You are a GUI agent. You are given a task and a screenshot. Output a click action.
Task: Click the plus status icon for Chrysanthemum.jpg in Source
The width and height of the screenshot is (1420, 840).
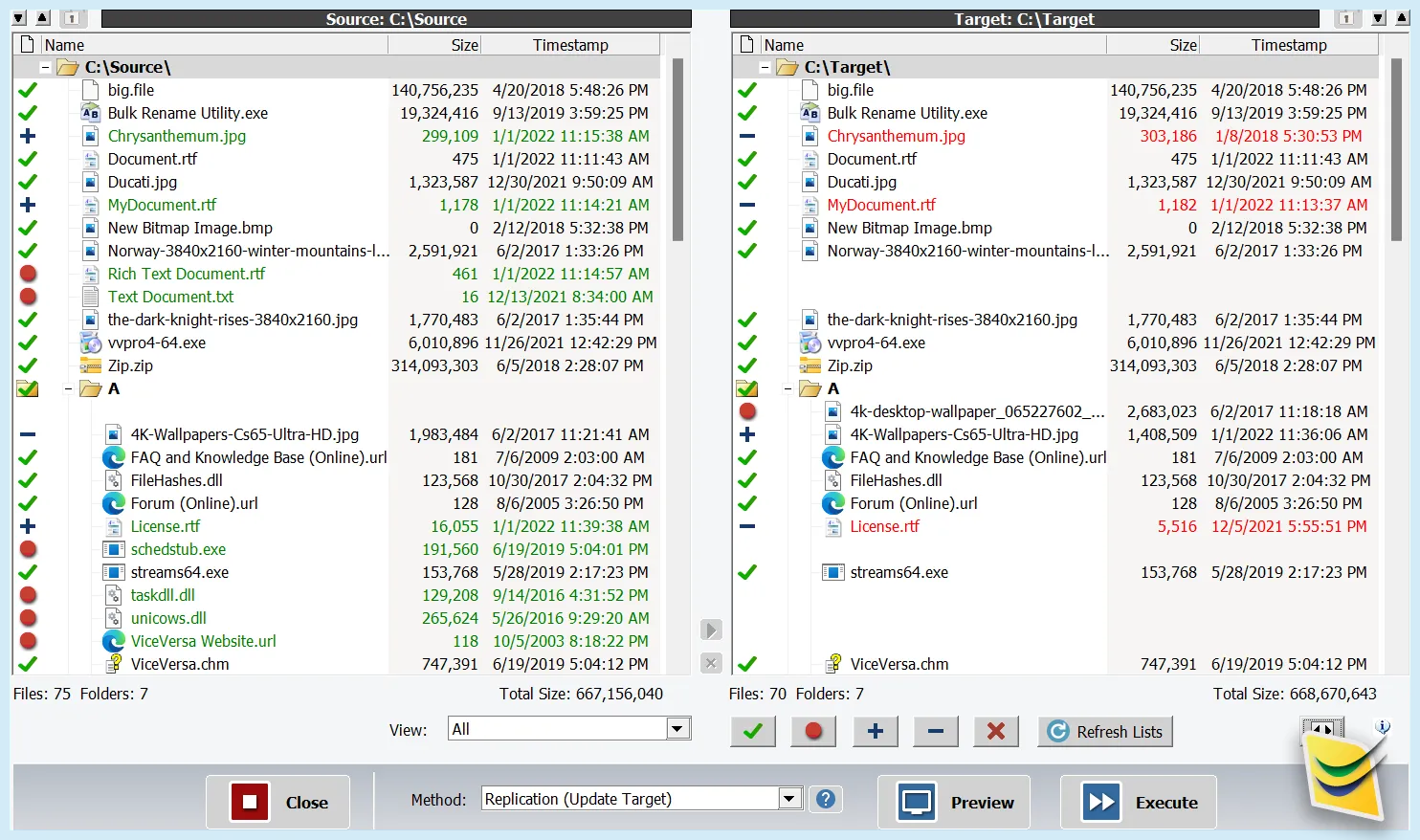tap(28, 136)
